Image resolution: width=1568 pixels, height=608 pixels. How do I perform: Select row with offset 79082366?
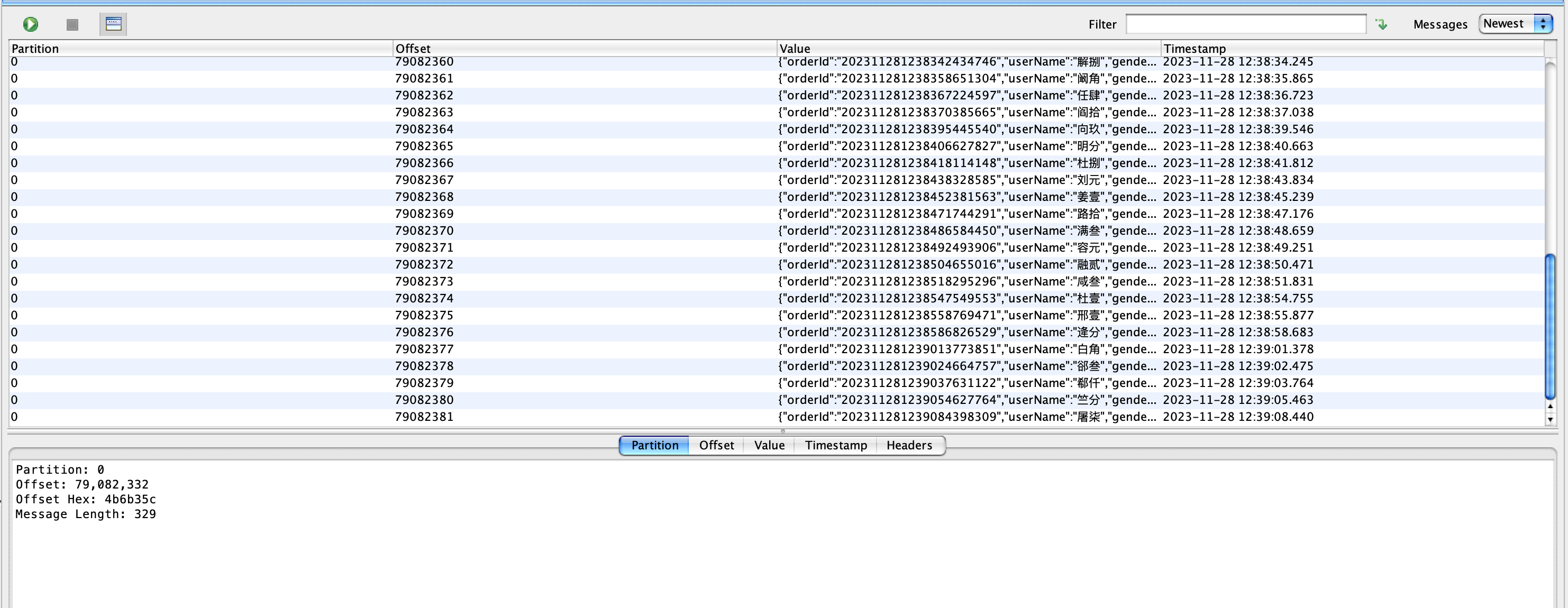777,163
